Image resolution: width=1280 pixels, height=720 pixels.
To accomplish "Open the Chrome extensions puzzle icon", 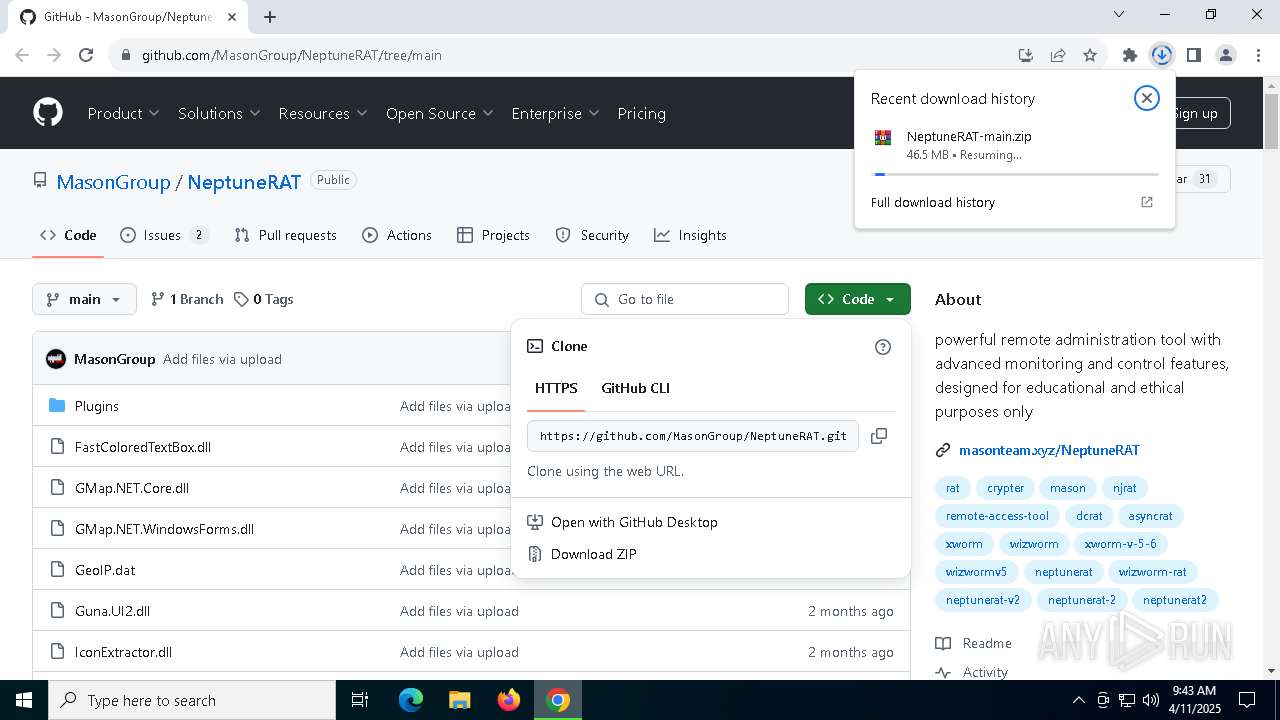I will [1130, 56].
